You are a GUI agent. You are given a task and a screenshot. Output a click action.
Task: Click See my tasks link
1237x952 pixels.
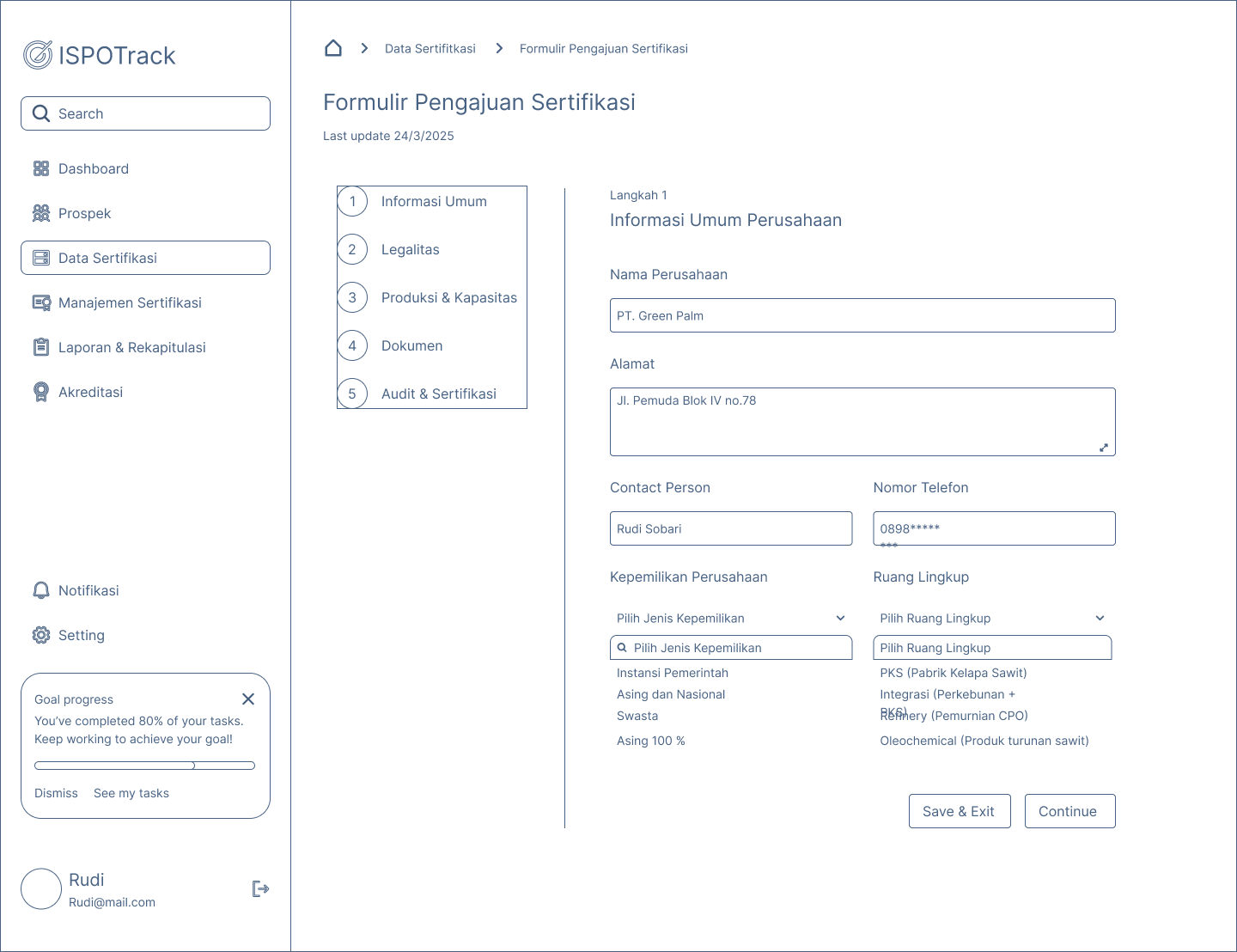(131, 793)
